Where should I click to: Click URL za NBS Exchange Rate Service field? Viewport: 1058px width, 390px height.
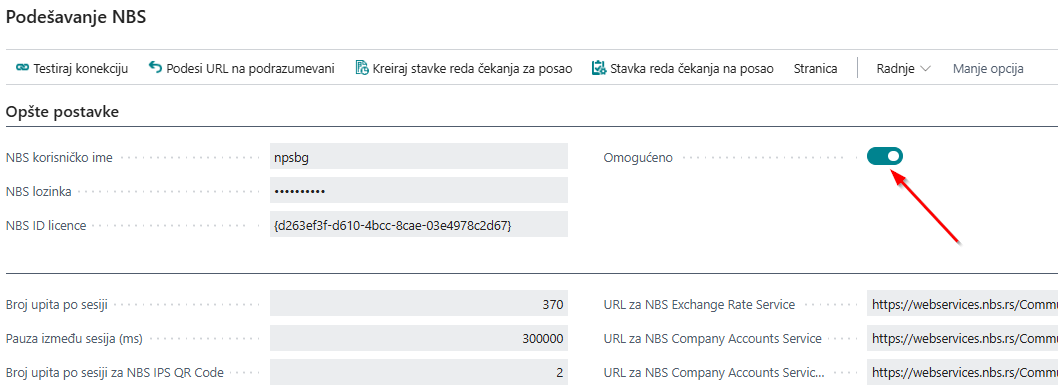[962, 304]
